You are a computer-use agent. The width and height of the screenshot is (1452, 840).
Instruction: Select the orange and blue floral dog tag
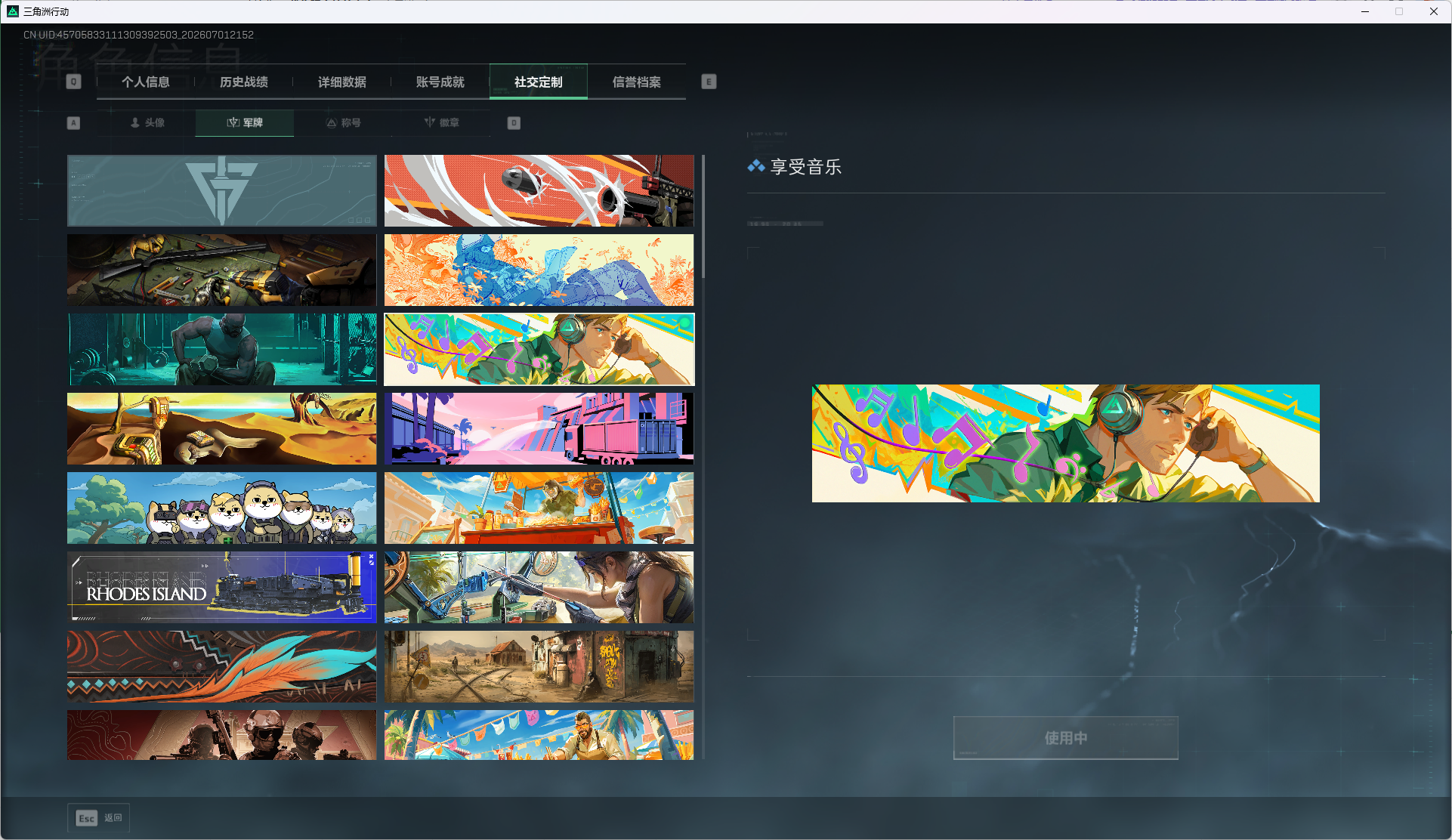coord(539,270)
